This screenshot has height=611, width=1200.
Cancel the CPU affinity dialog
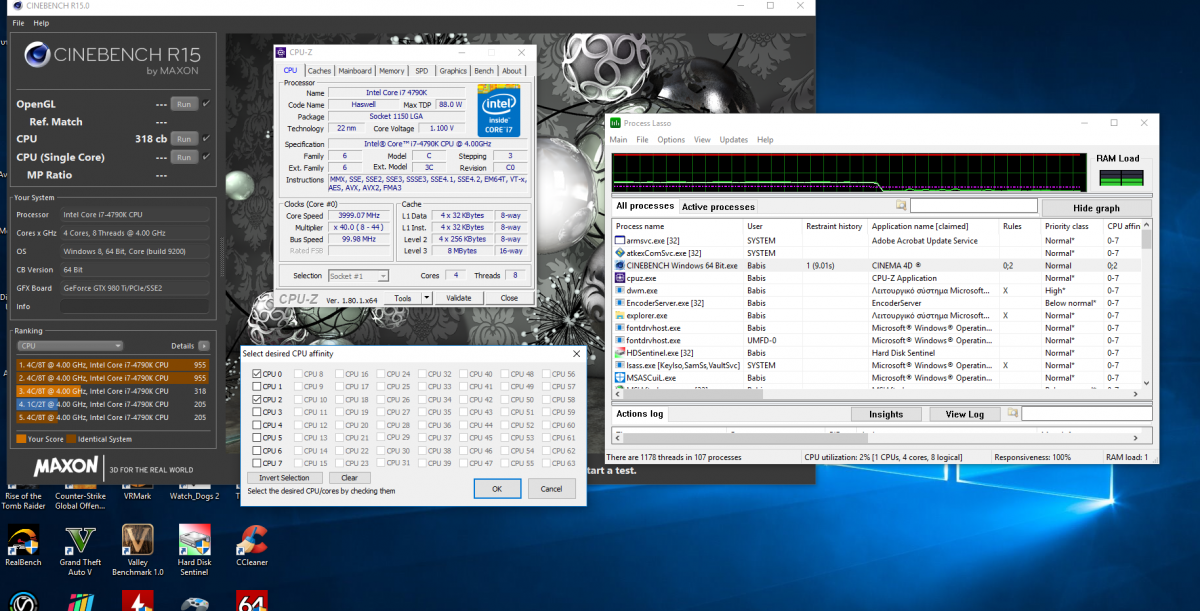click(551, 489)
